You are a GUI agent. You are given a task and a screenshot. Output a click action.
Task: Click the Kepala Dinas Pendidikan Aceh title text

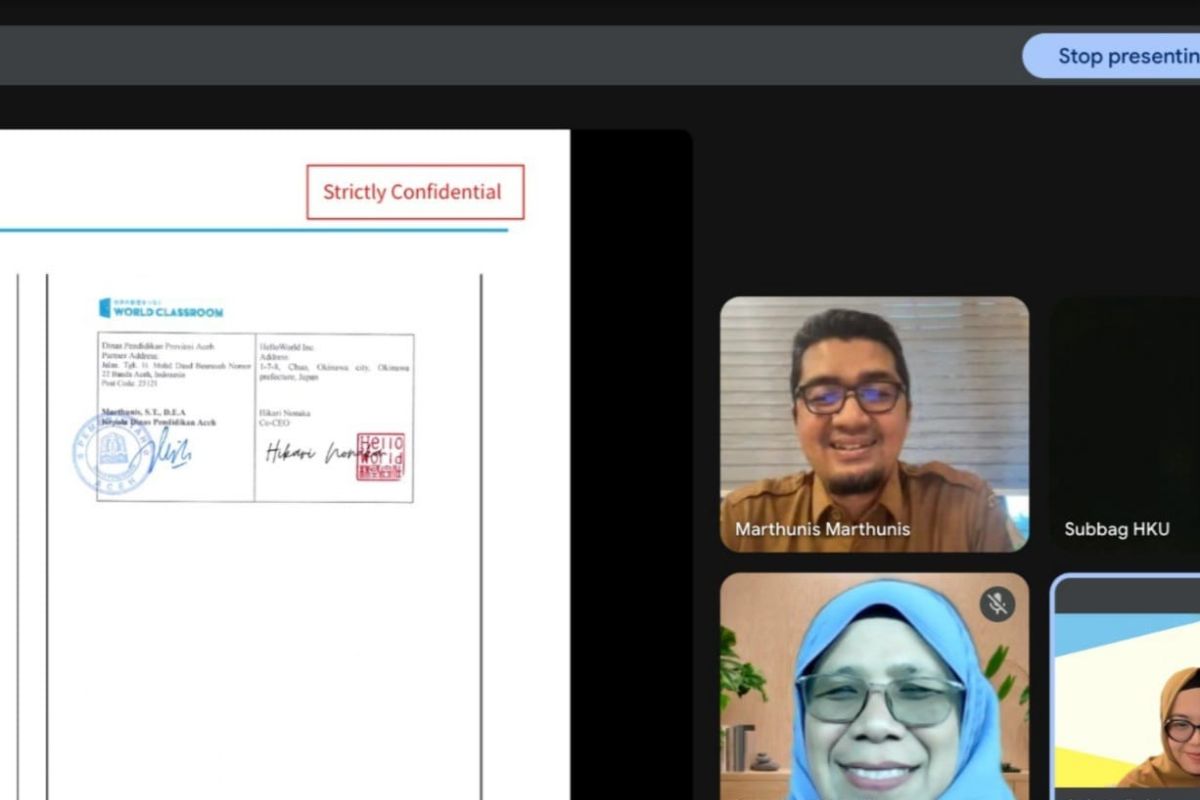[x=158, y=423]
